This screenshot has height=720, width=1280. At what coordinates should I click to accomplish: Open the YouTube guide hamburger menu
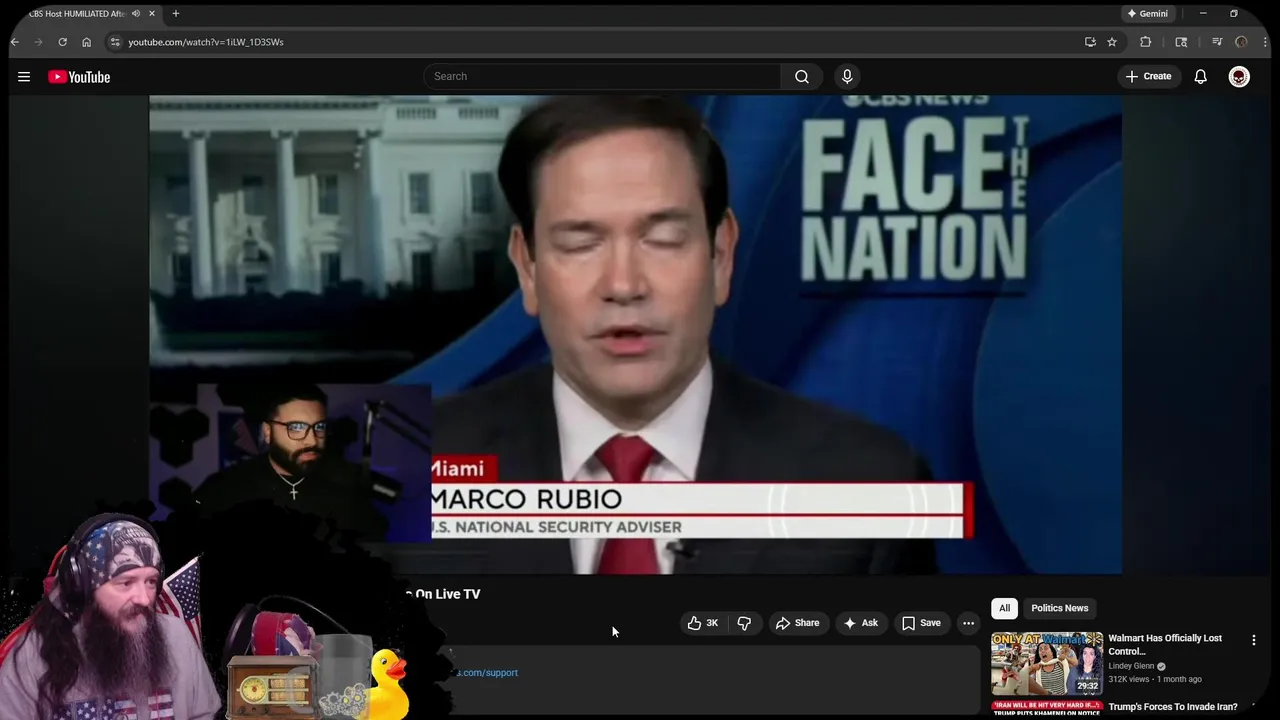pos(24,77)
